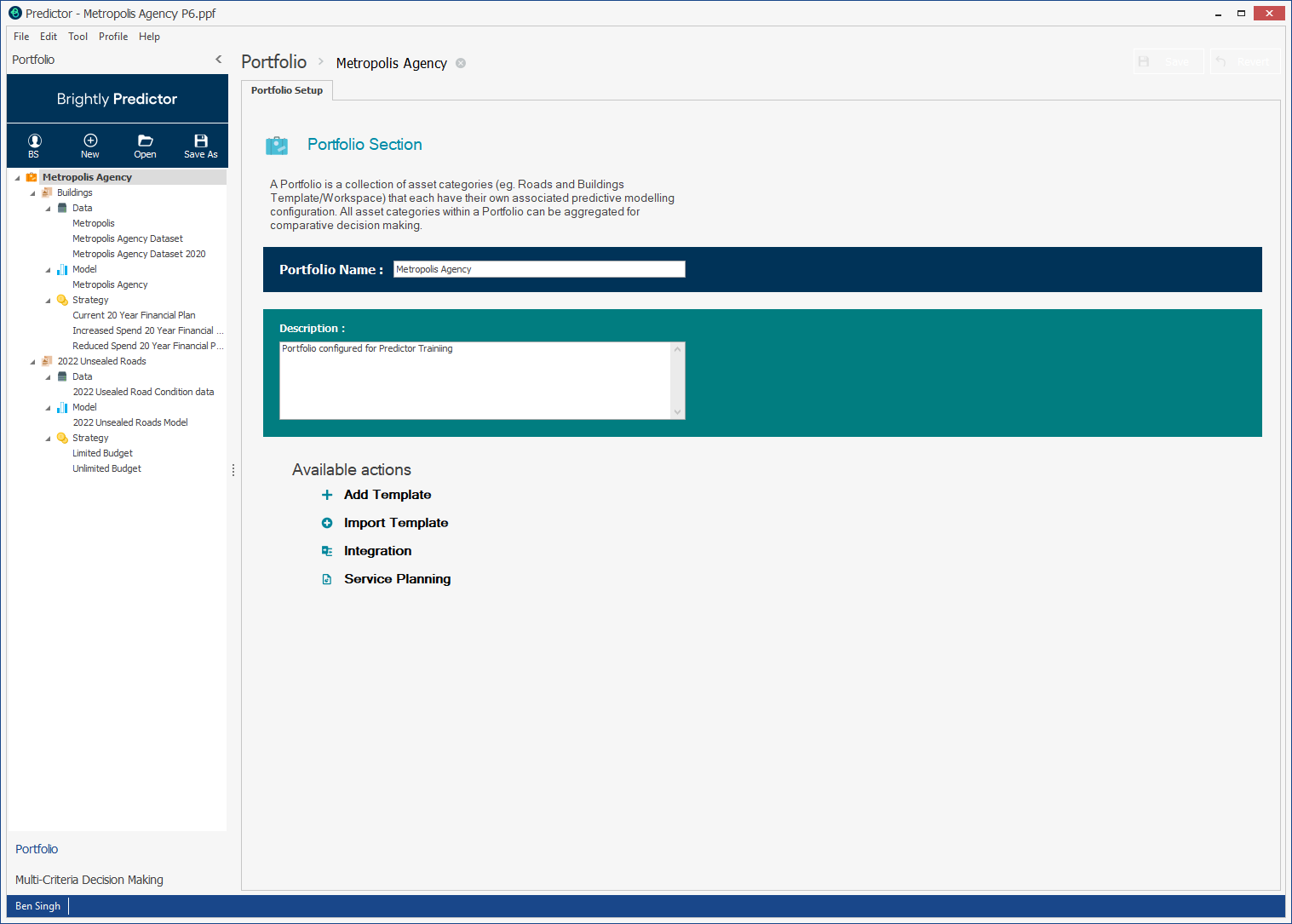This screenshot has width=1292, height=924.
Task: Click the Portfolio Section briefcase icon
Action: click(277, 146)
